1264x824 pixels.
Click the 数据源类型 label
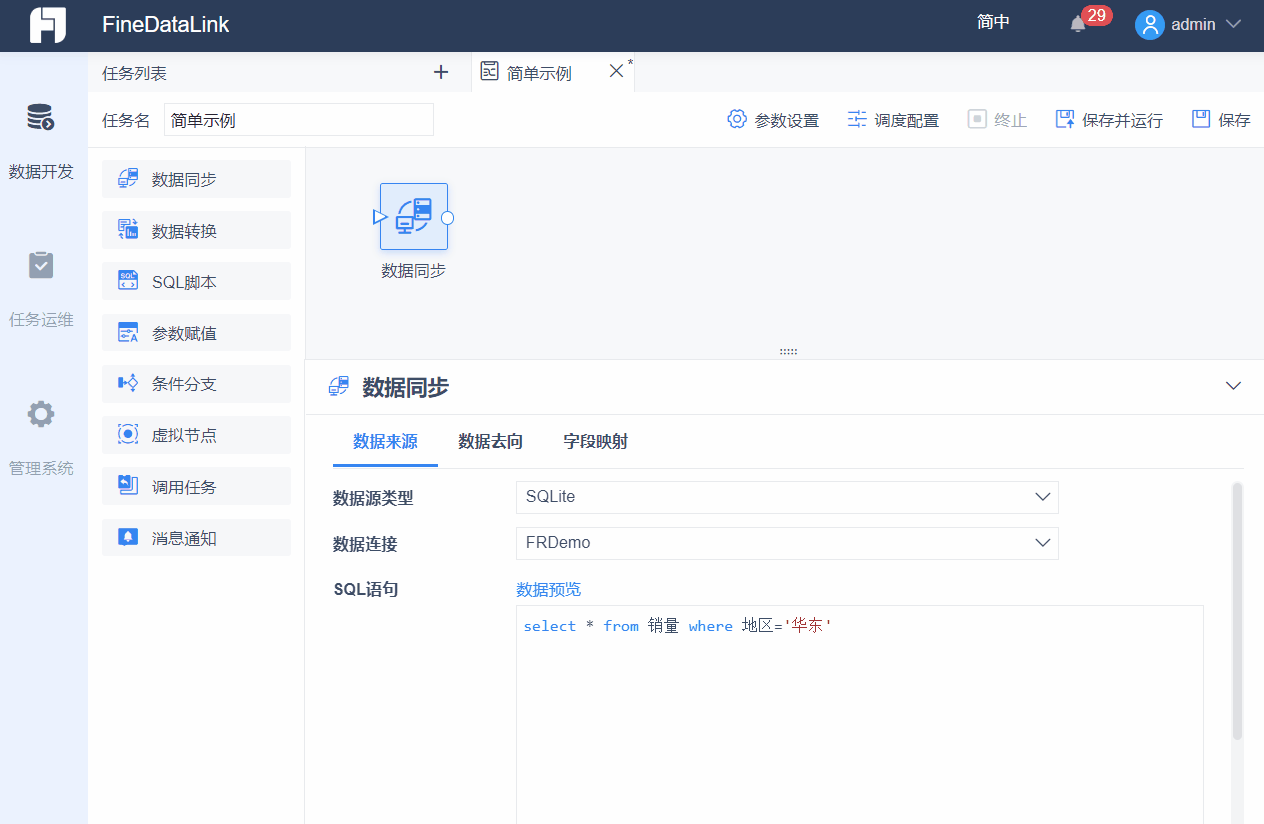click(x=373, y=498)
